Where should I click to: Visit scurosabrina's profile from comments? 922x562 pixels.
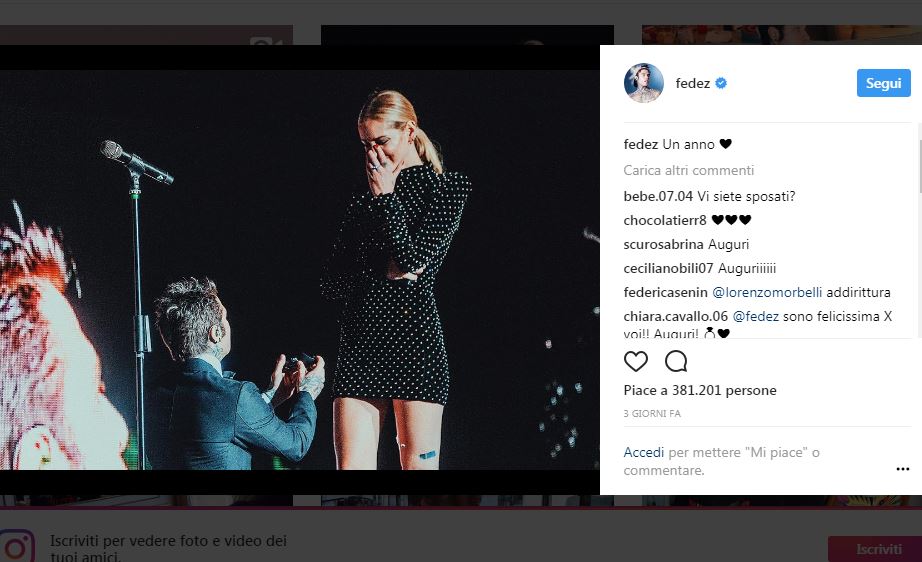[x=663, y=244]
